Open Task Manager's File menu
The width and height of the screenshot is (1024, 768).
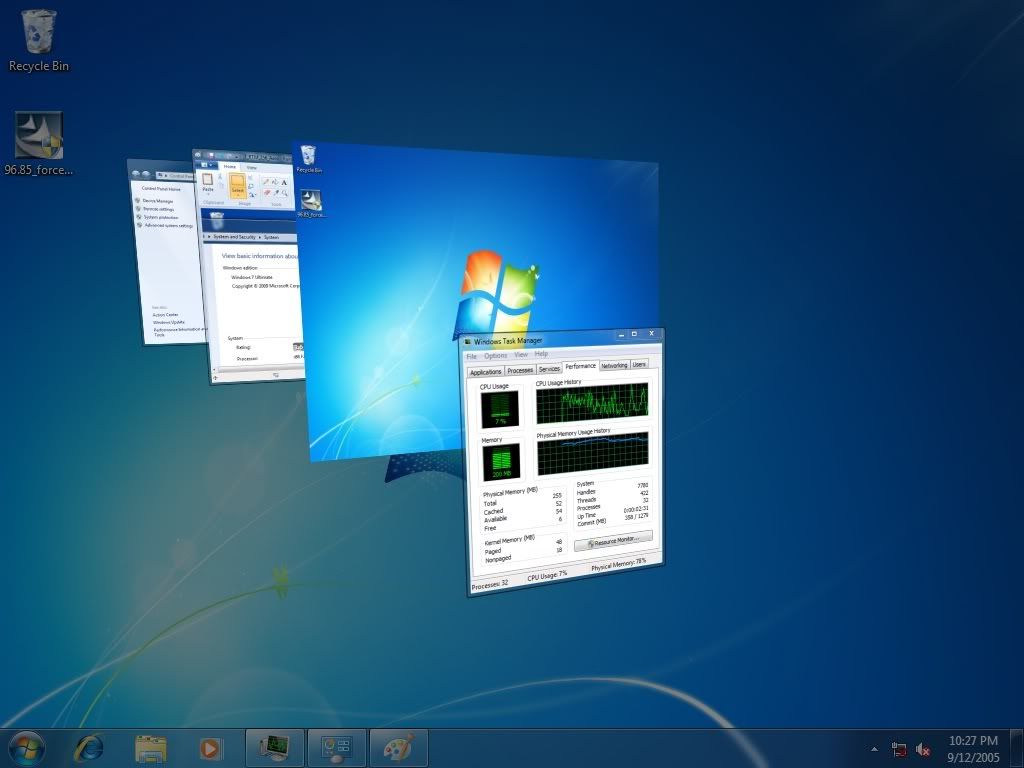tap(472, 357)
